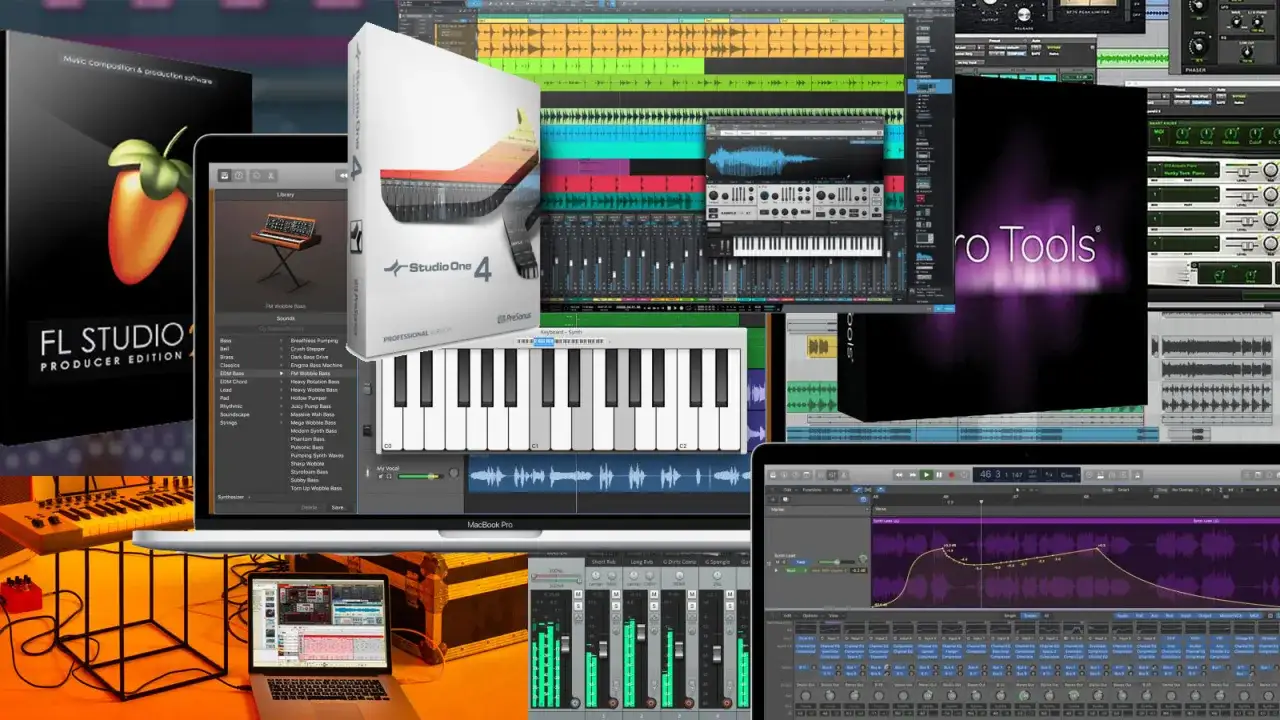Click the Logic LCD position display 46 3 1 147
This screenshot has width=1280, height=720.
pyautogui.click(x=1002, y=475)
